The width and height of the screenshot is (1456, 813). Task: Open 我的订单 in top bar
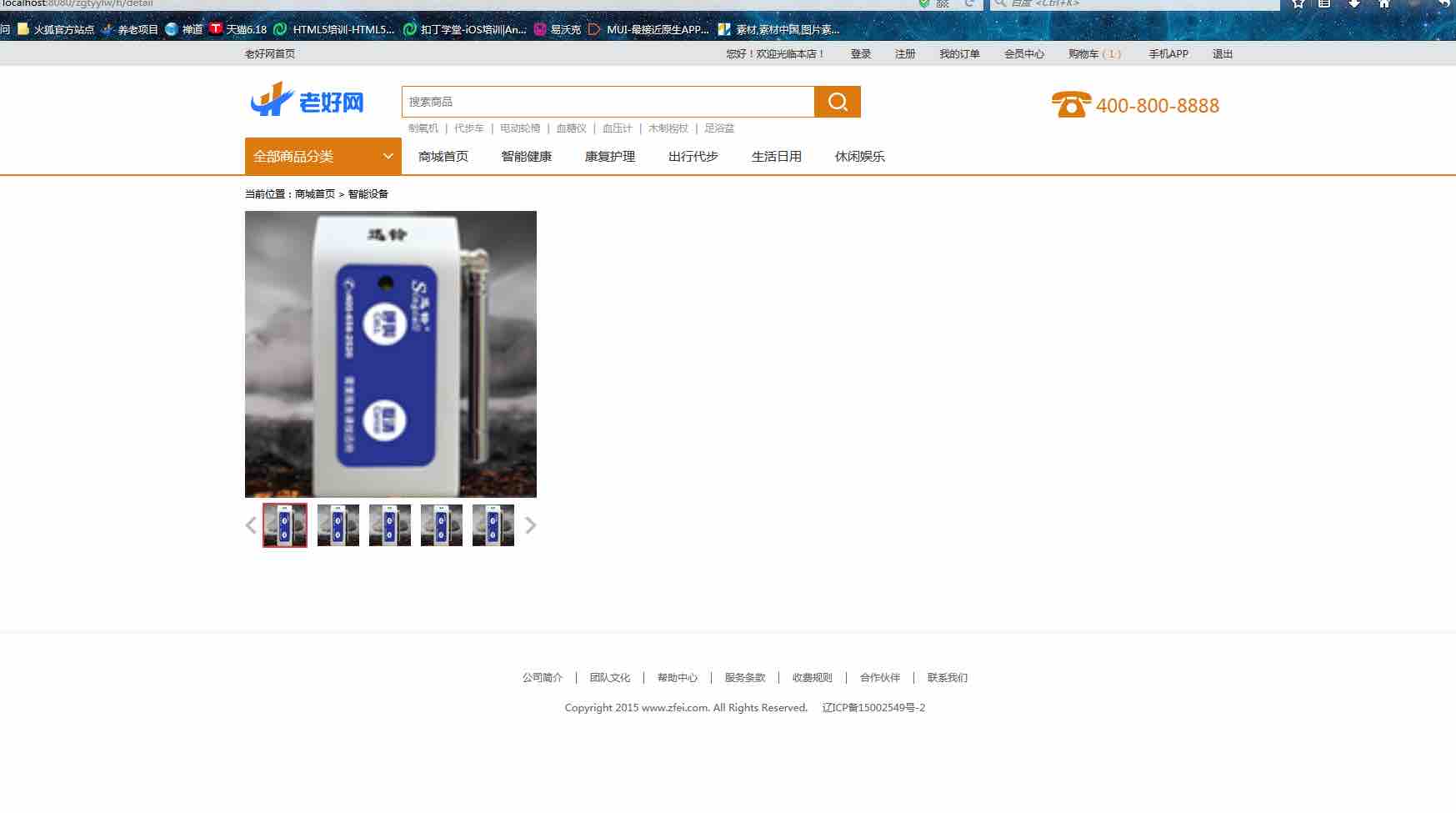[959, 53]
